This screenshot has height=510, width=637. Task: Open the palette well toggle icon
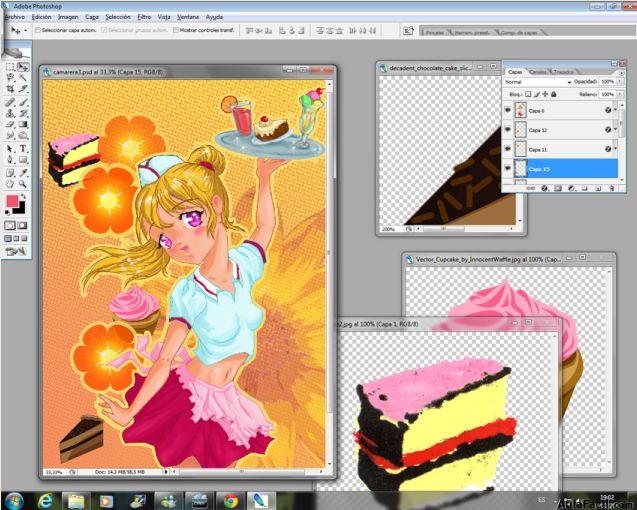pos(408,30)
